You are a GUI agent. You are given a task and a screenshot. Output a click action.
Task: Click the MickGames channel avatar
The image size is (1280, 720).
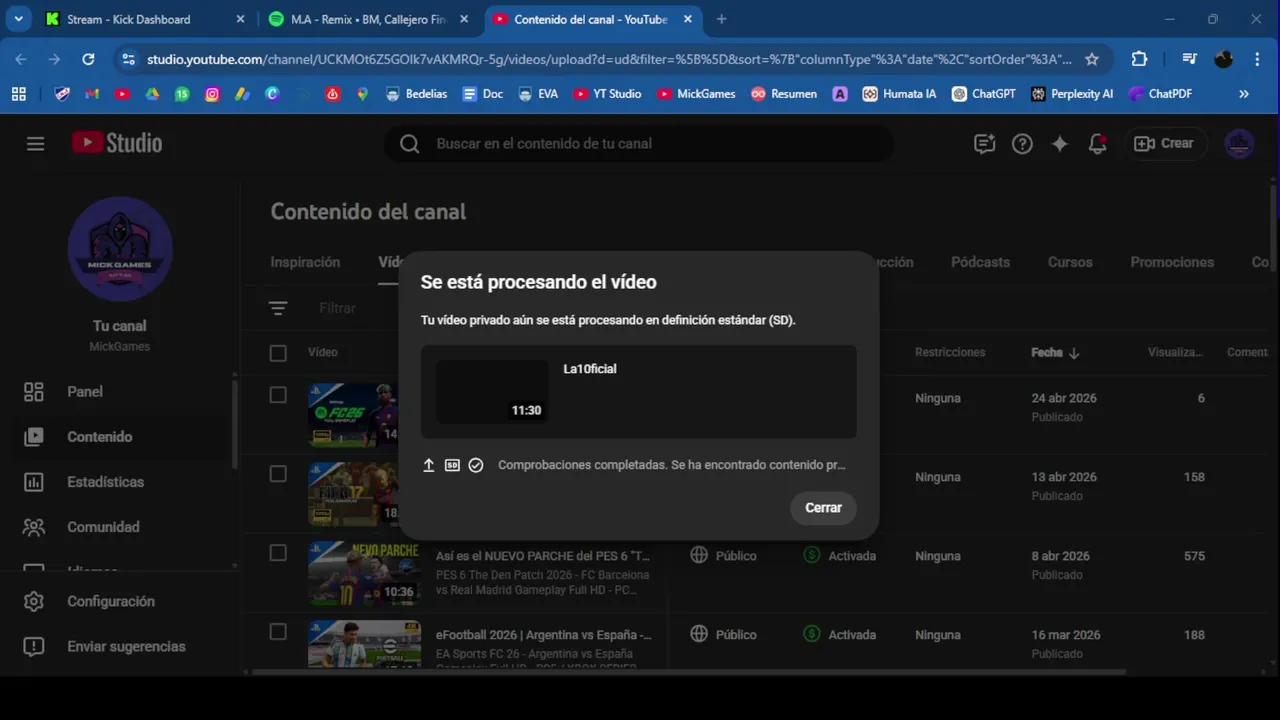coord(120,249)
